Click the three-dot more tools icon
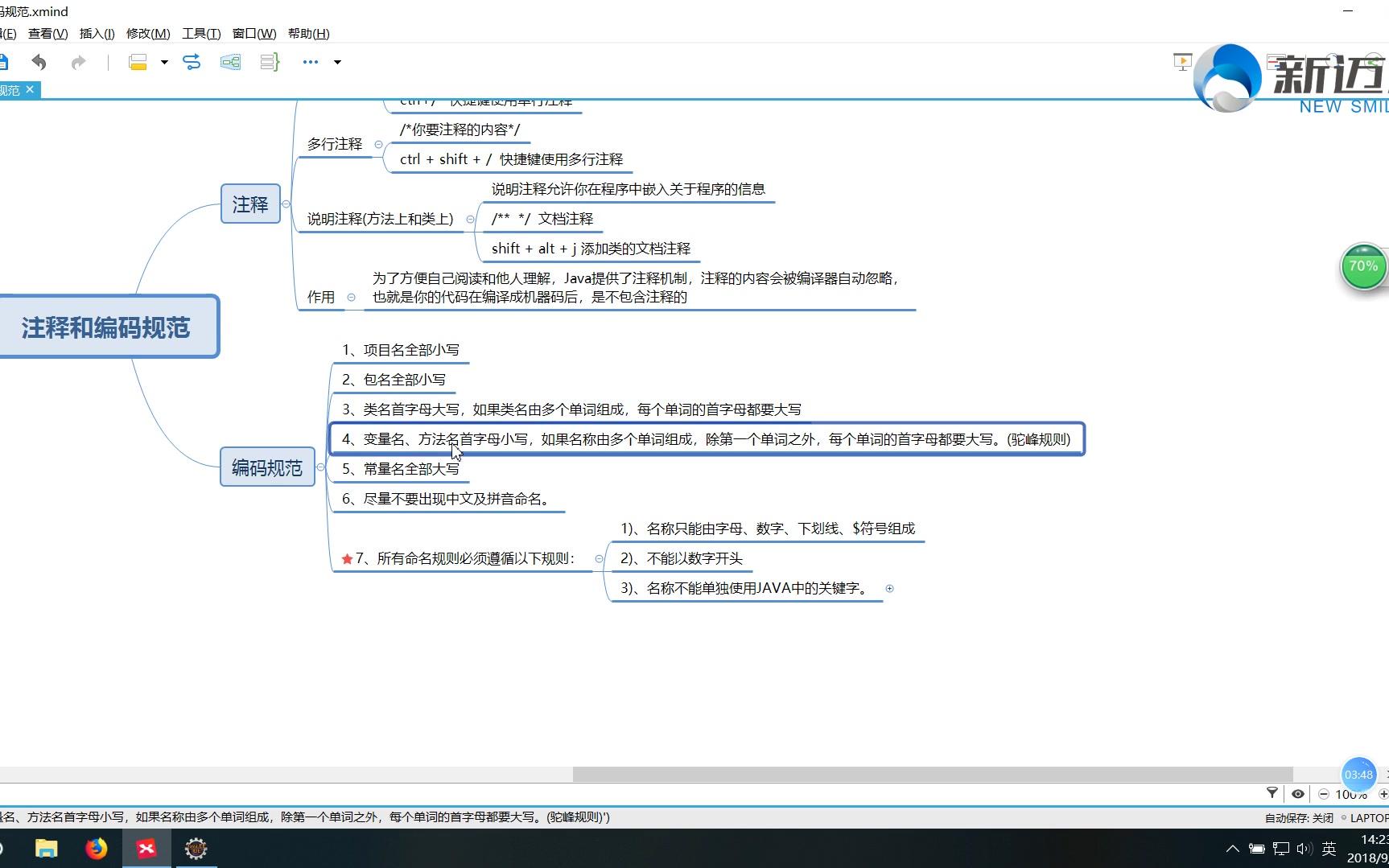Viewport: 1389px width, 868px height. point(311,62)
